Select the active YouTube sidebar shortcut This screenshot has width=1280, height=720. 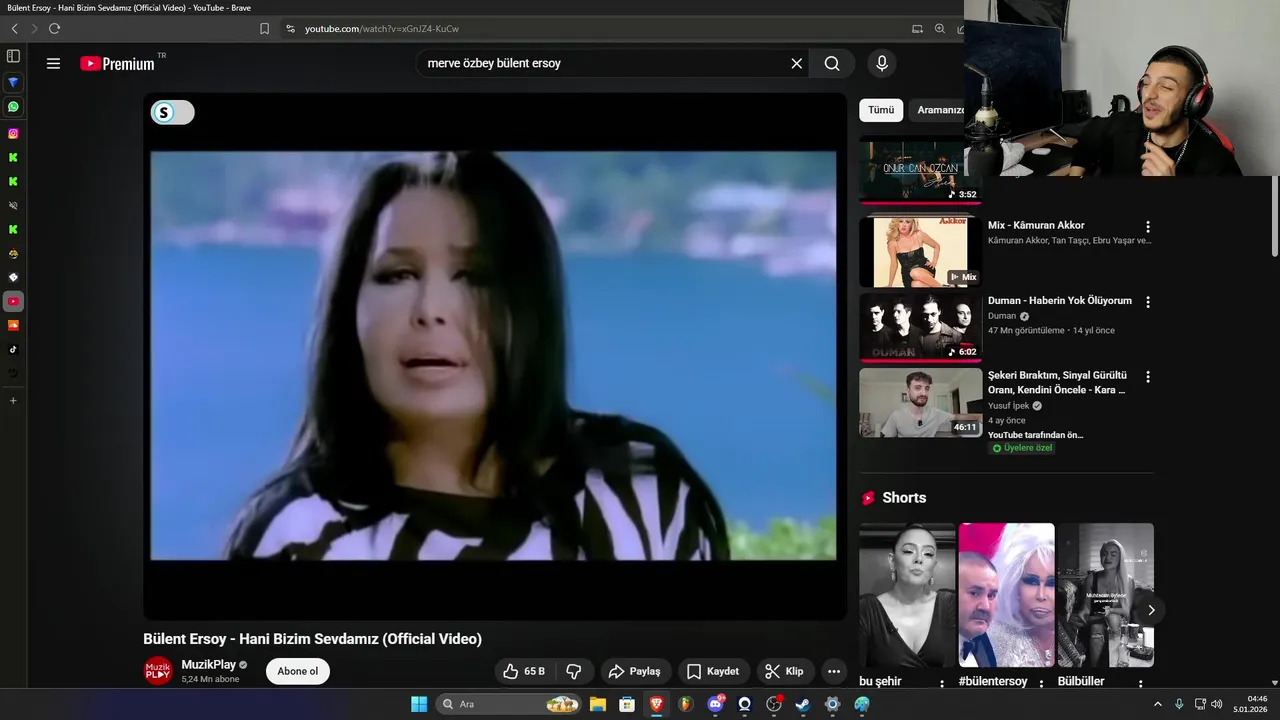pyautogui.click(x=13, y=301)
